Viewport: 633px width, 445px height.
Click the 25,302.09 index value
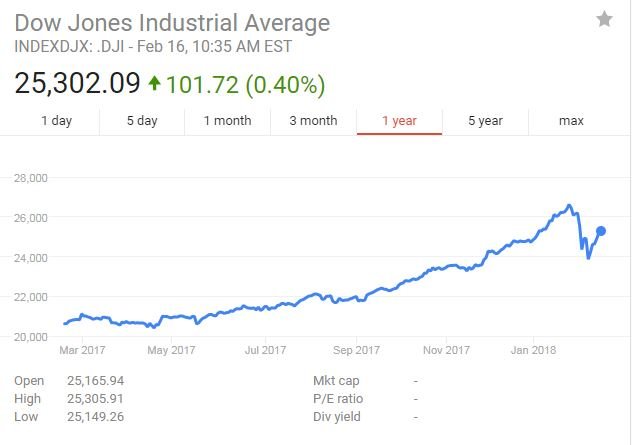pos(78,83)
